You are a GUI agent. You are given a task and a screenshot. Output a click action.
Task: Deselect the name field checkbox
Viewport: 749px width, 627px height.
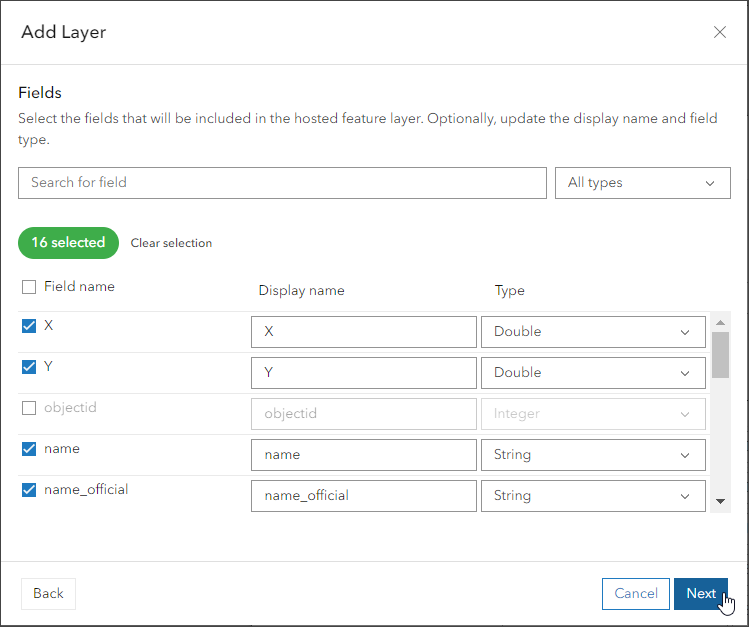click(29, 449)
